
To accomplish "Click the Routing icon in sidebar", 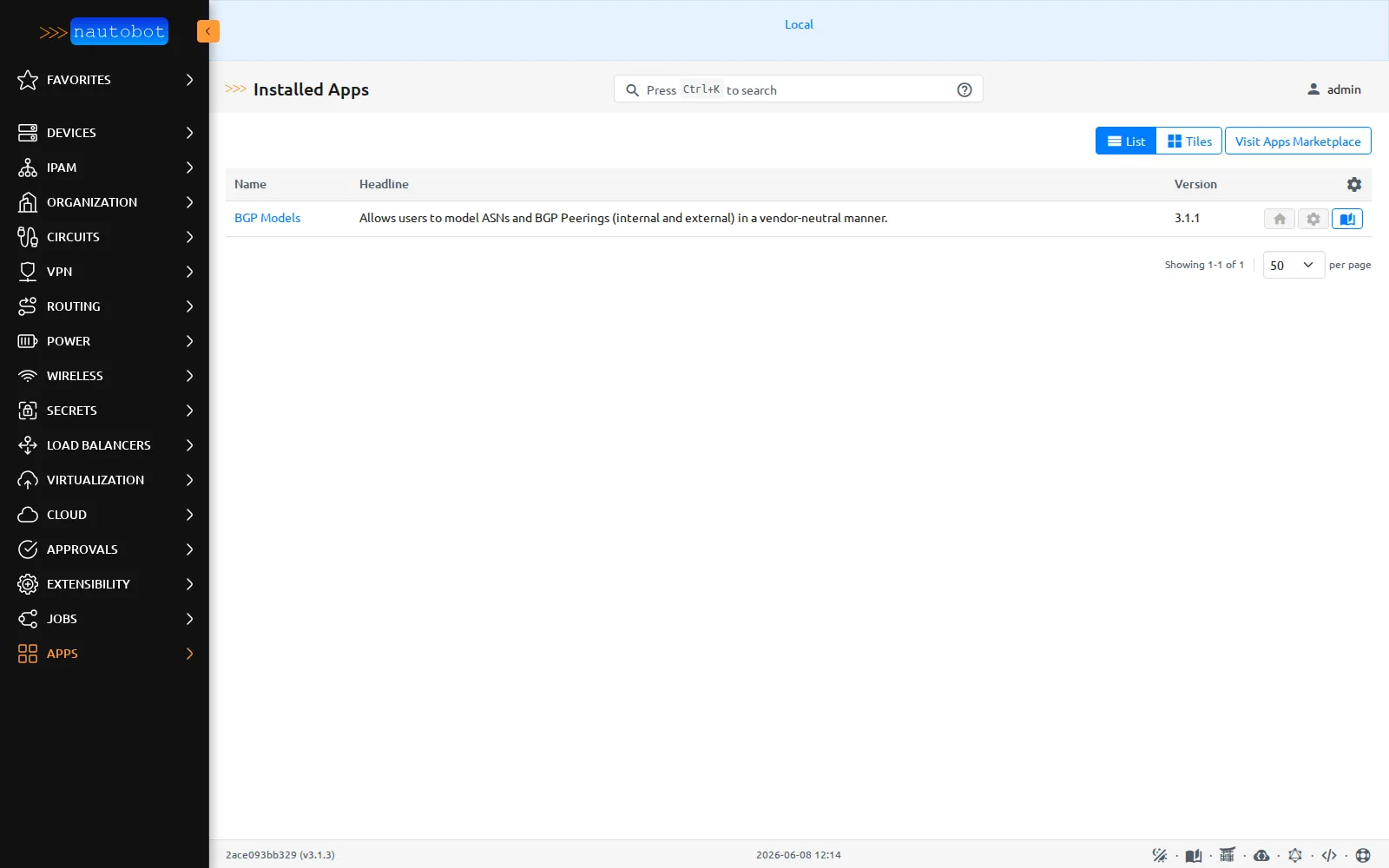I will tap(28, 306).
